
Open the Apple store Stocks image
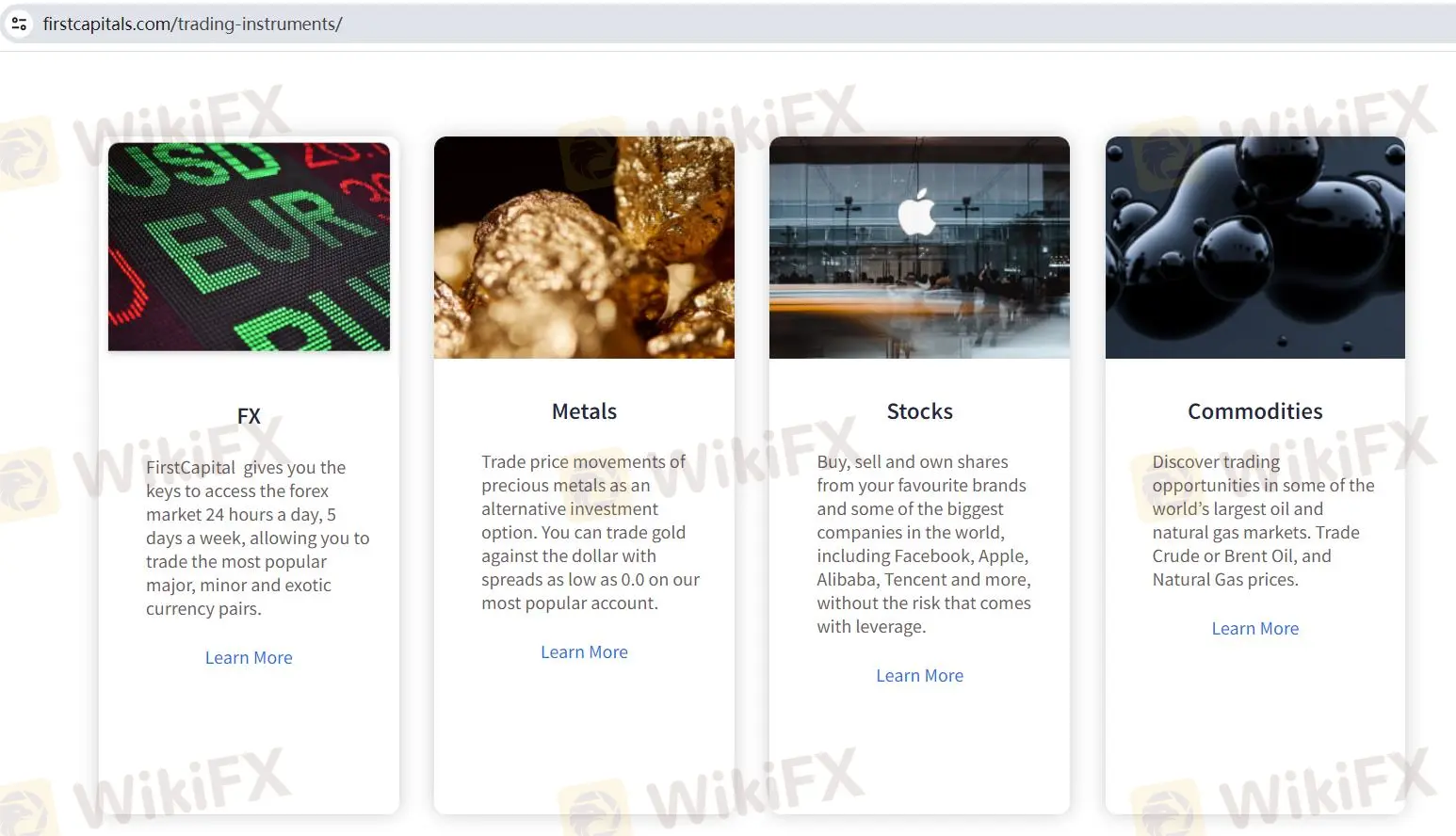(919, 248)
